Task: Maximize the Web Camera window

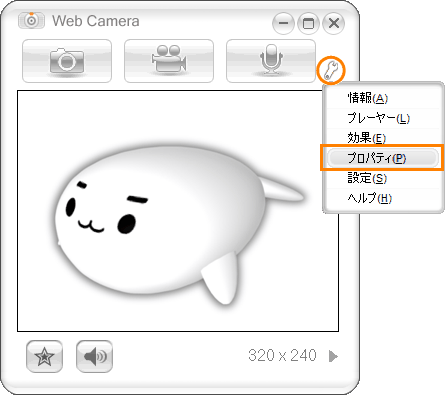Action: (x=308, y=23)
